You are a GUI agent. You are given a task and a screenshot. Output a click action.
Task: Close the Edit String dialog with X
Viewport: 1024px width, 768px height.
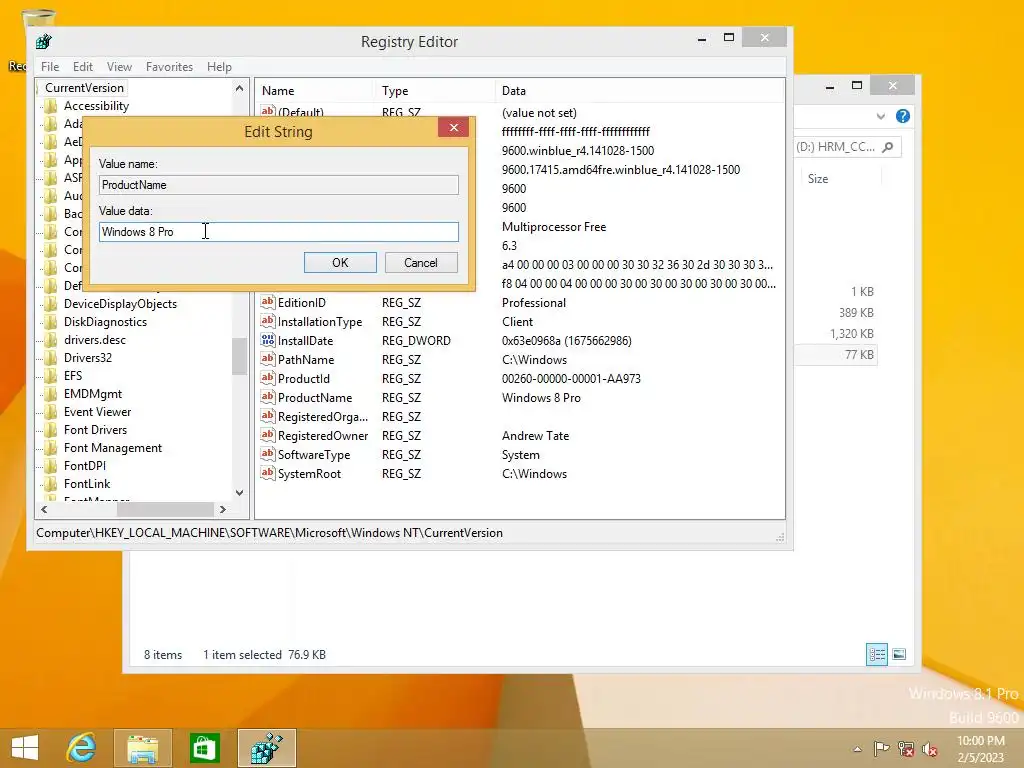(454, 127)
